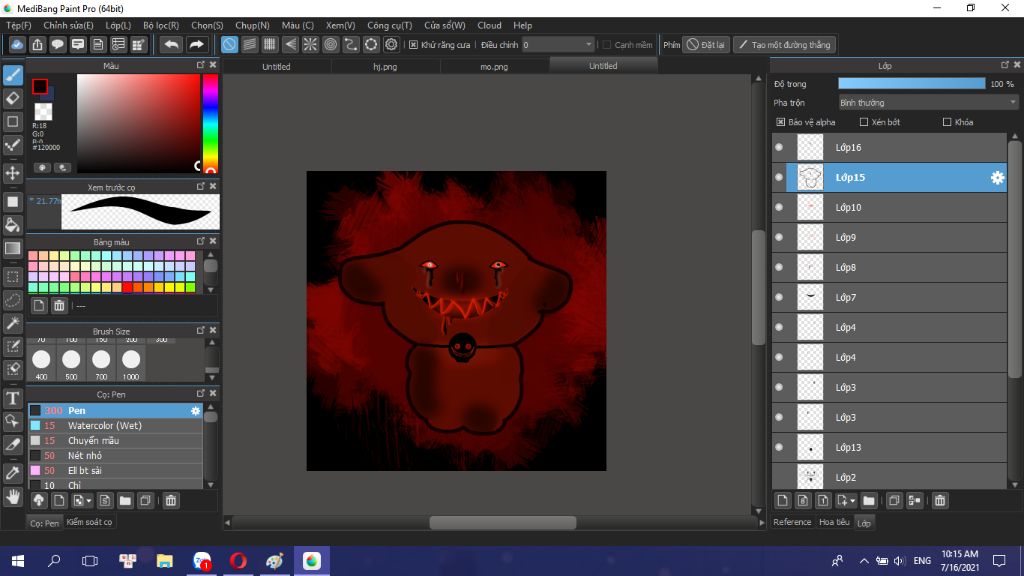This screenshot has height=576, width=1024.
Task: Open Điều chỉnh correction dropdown
Action: tap(558, 44)
